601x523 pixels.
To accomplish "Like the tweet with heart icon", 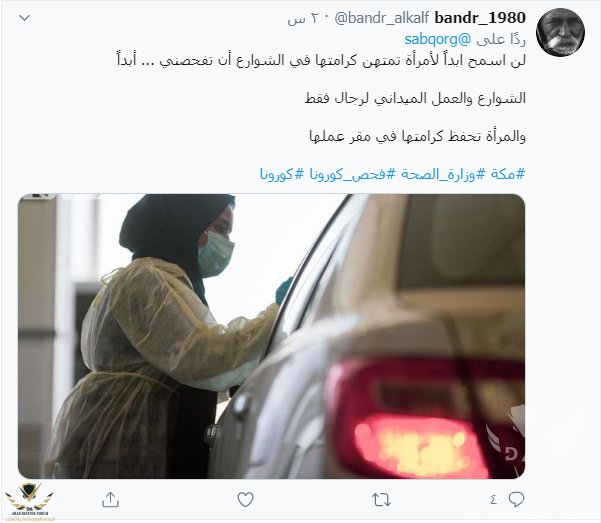I will [x=245, y=500].
